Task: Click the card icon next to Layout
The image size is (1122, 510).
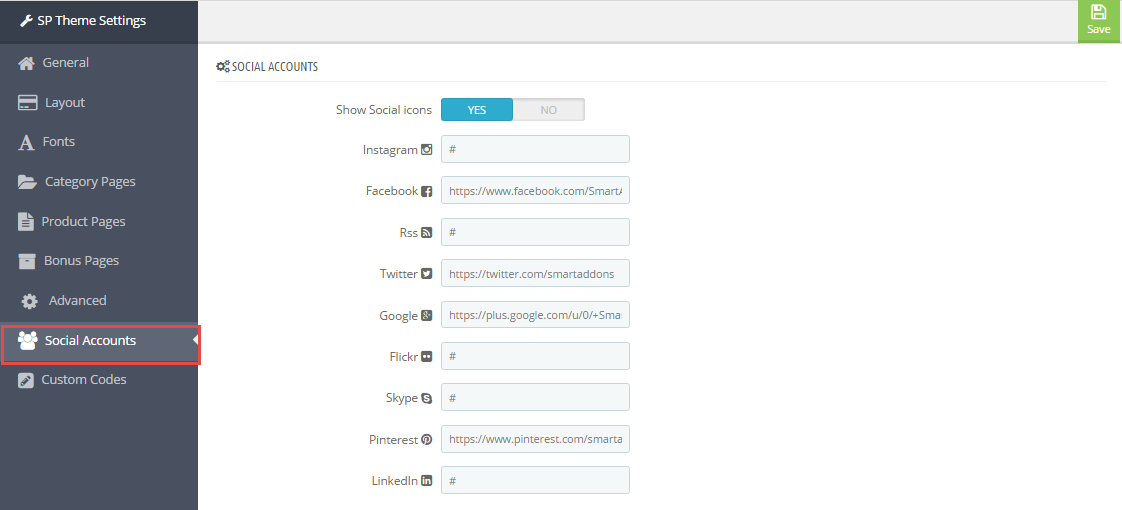Action: pyautogui.click(x=28, y=103)
